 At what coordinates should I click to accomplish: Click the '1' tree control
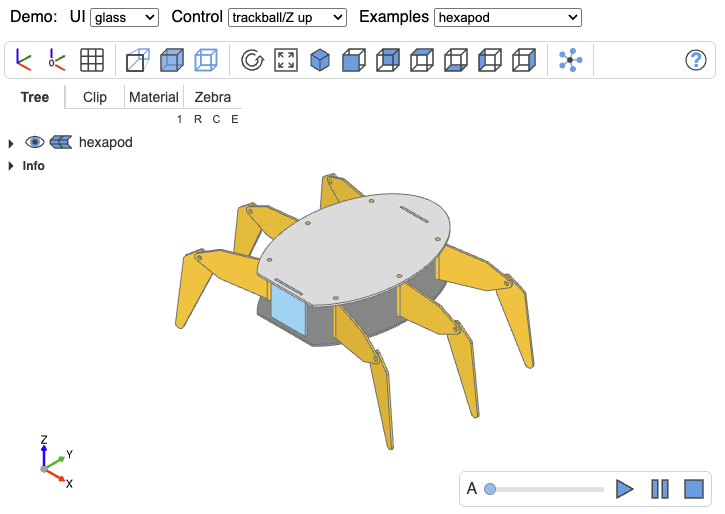(179, 119)
